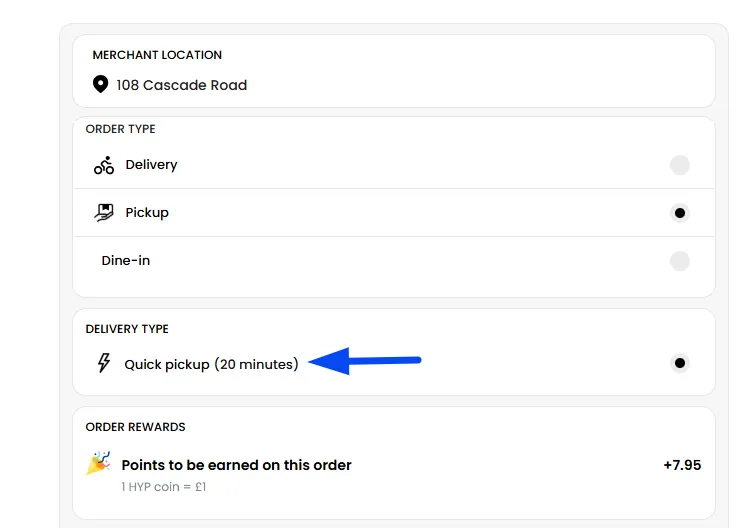
Task: Click the map pin location icon
Action: tap(100, 85)
